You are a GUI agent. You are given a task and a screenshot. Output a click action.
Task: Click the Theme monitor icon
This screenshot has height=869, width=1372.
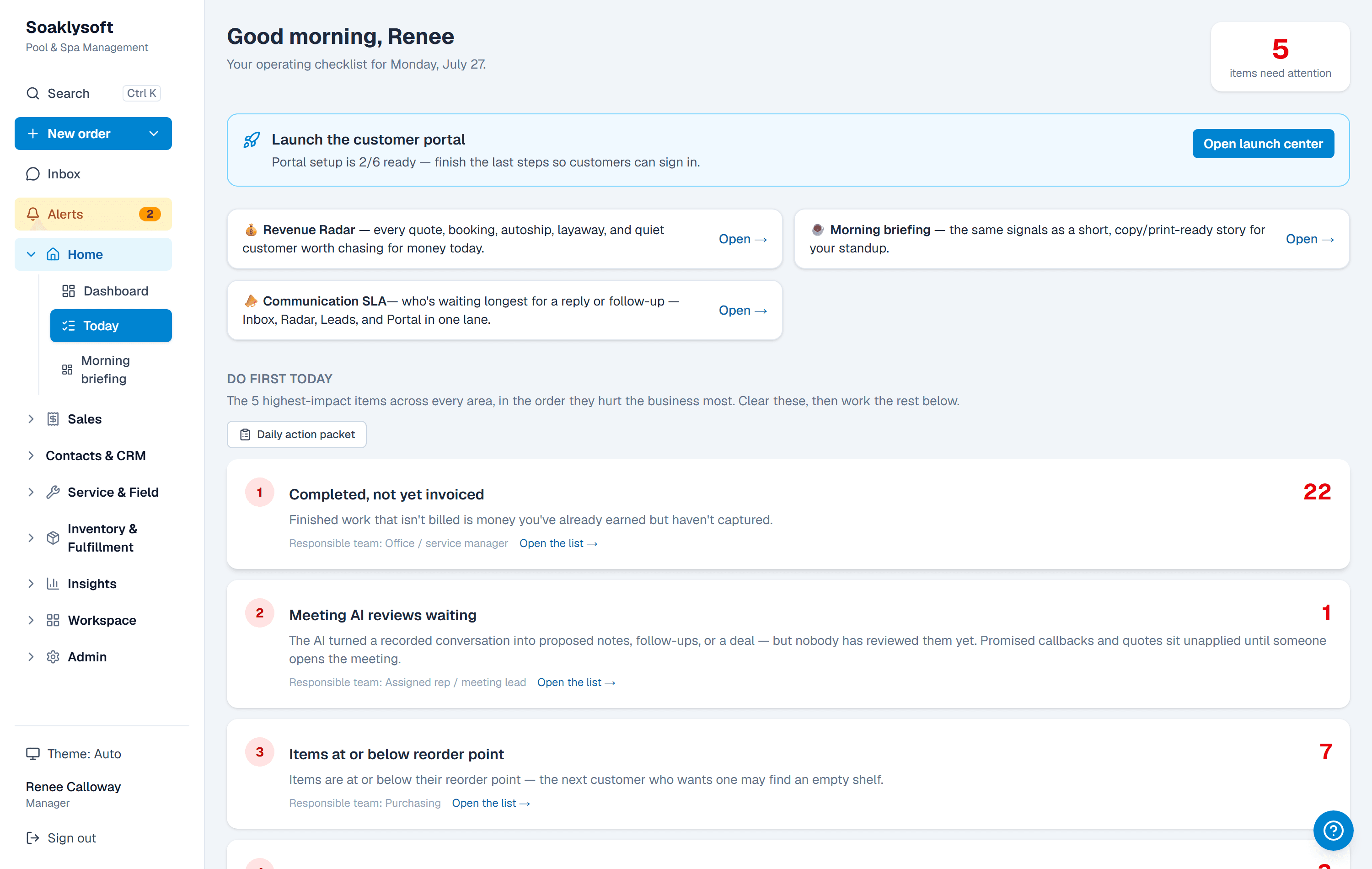coord(33,754)
